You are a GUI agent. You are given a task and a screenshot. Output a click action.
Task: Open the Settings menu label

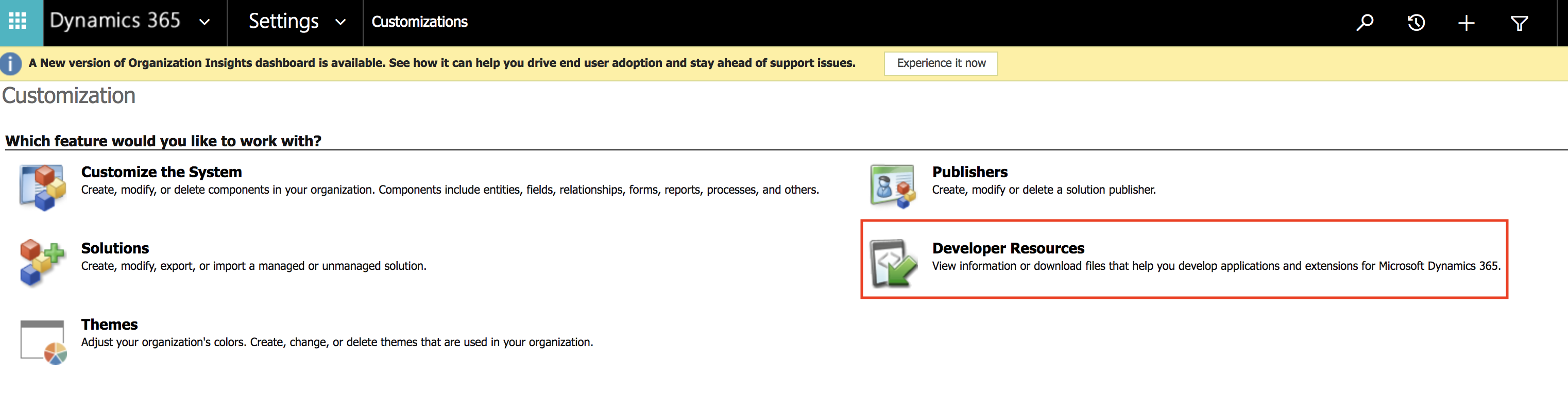pyautogui.click(x=284, y=21)
